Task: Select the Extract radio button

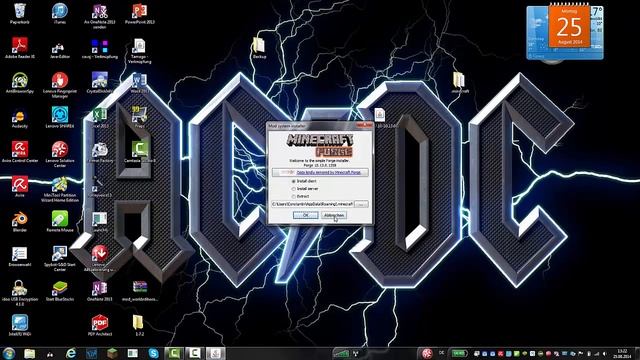Action: coord(294,196)
